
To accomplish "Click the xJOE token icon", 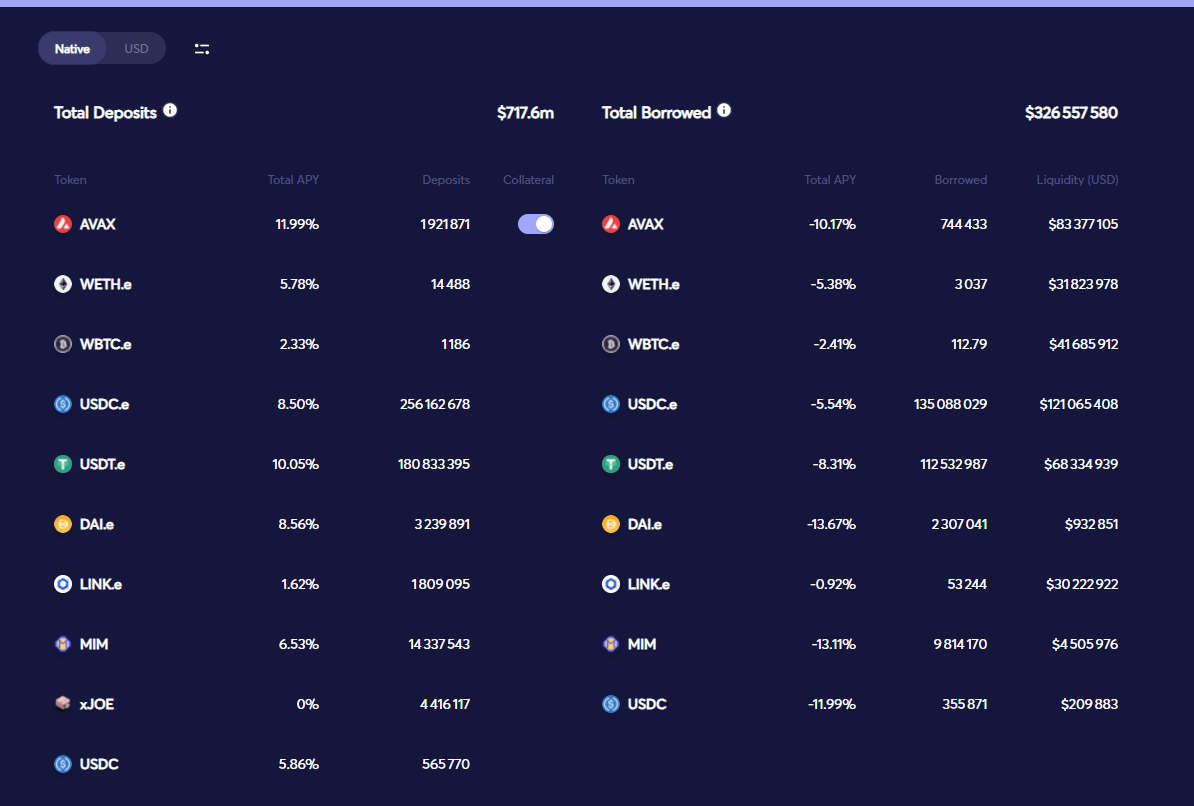I will (63, 704).
